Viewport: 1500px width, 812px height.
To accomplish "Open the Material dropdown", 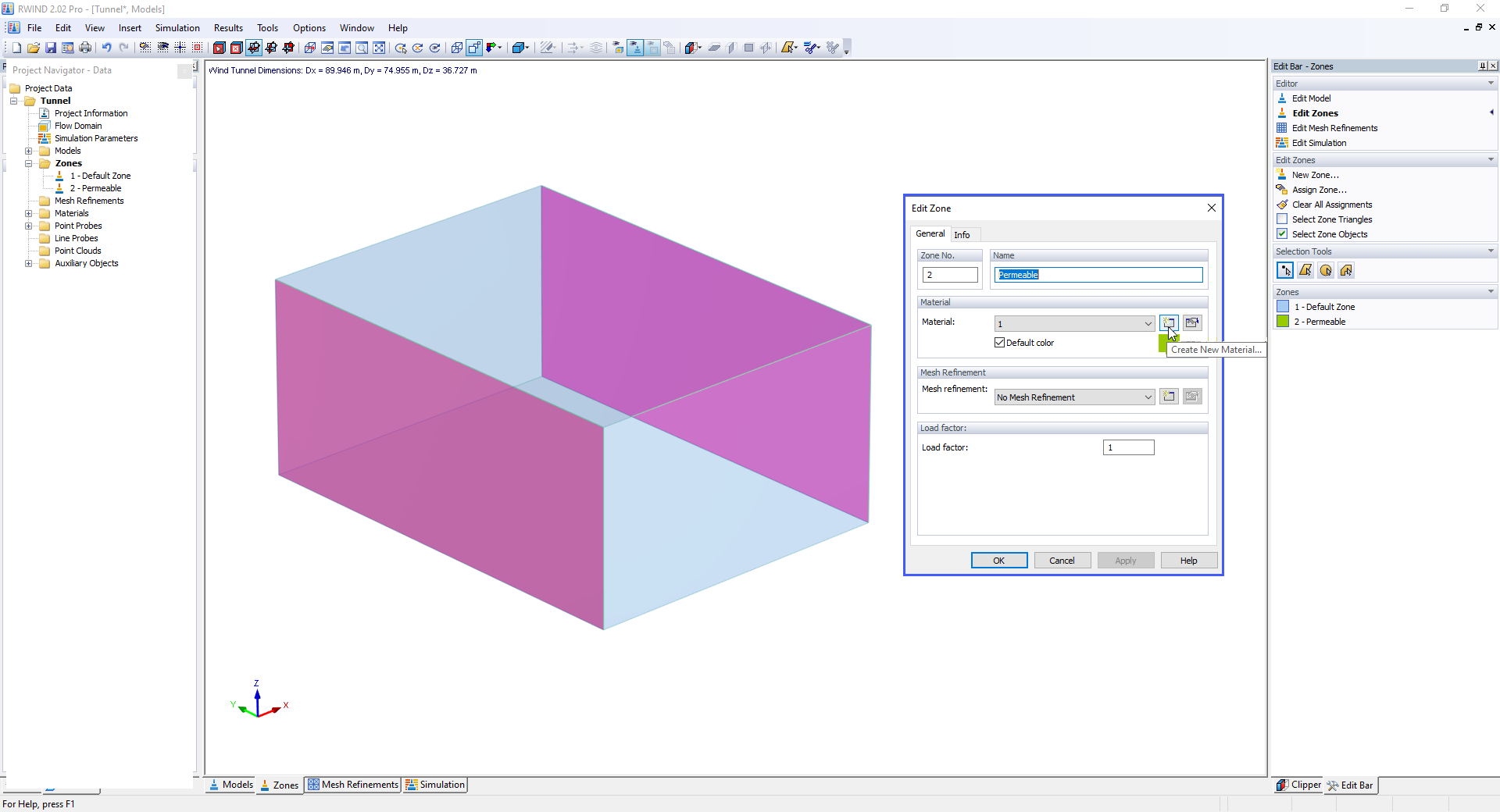I will 1074,323.
